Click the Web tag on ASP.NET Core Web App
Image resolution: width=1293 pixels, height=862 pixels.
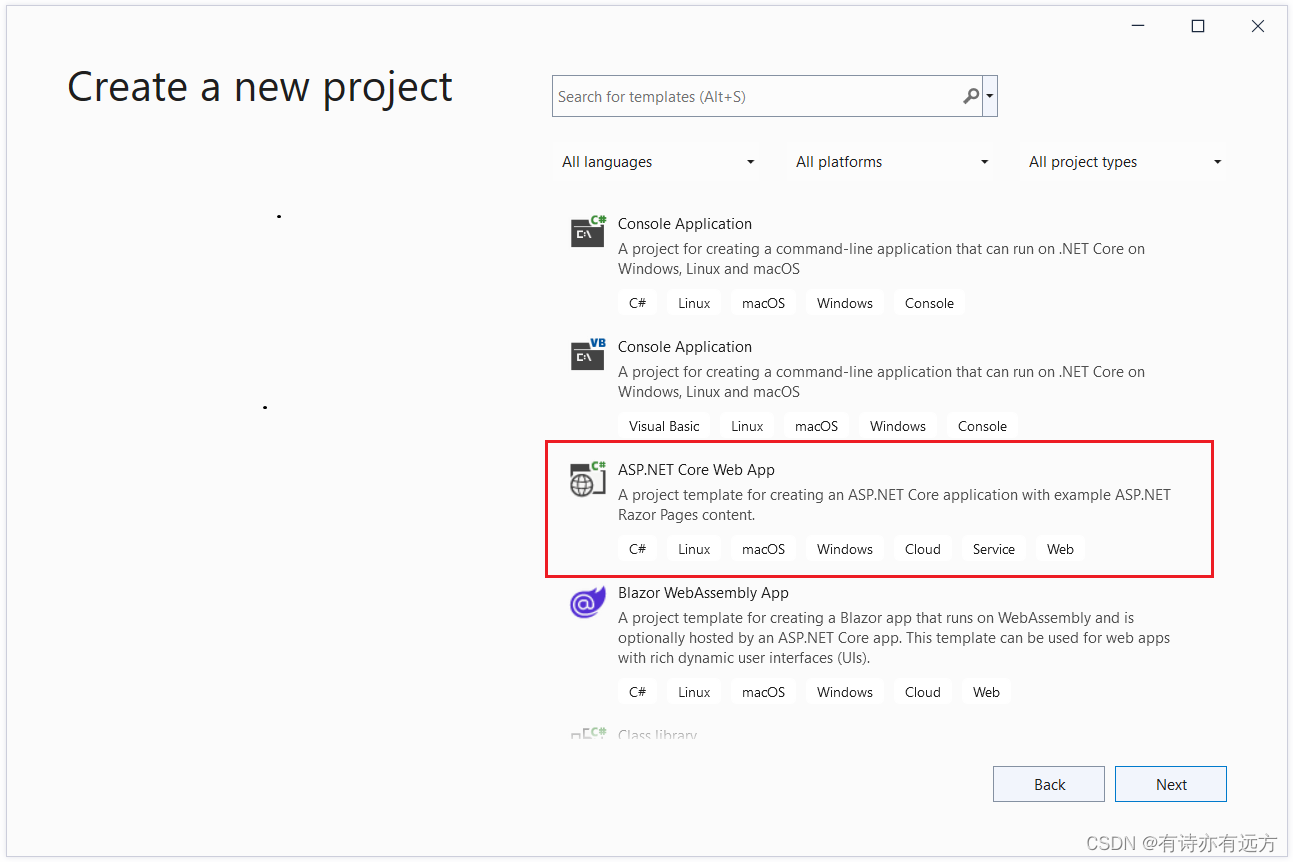pyautogui.click(x=1060, y=549)
